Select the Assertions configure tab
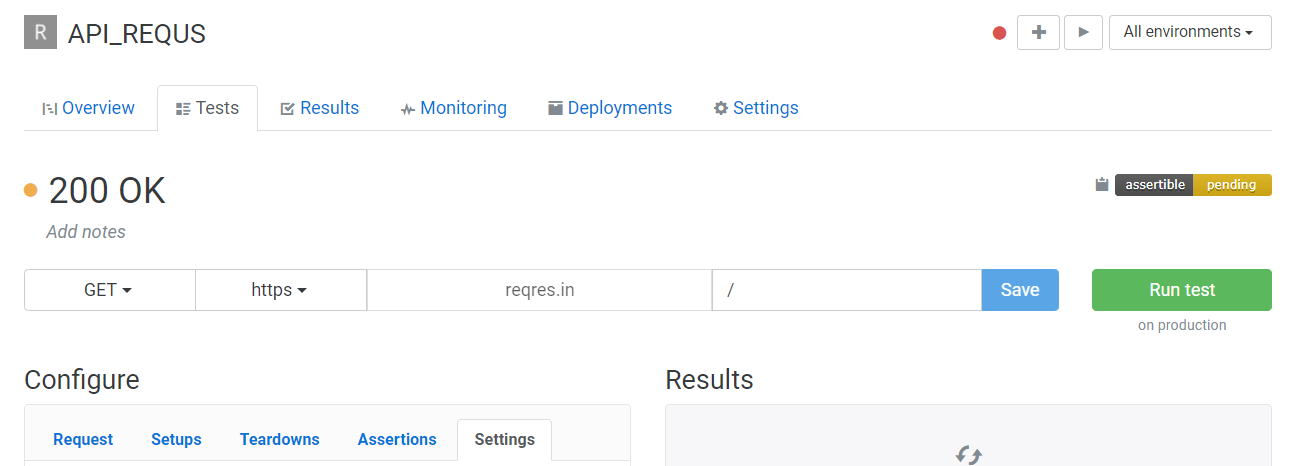The width and height of the screenshot is (1314, 466). 397,439
